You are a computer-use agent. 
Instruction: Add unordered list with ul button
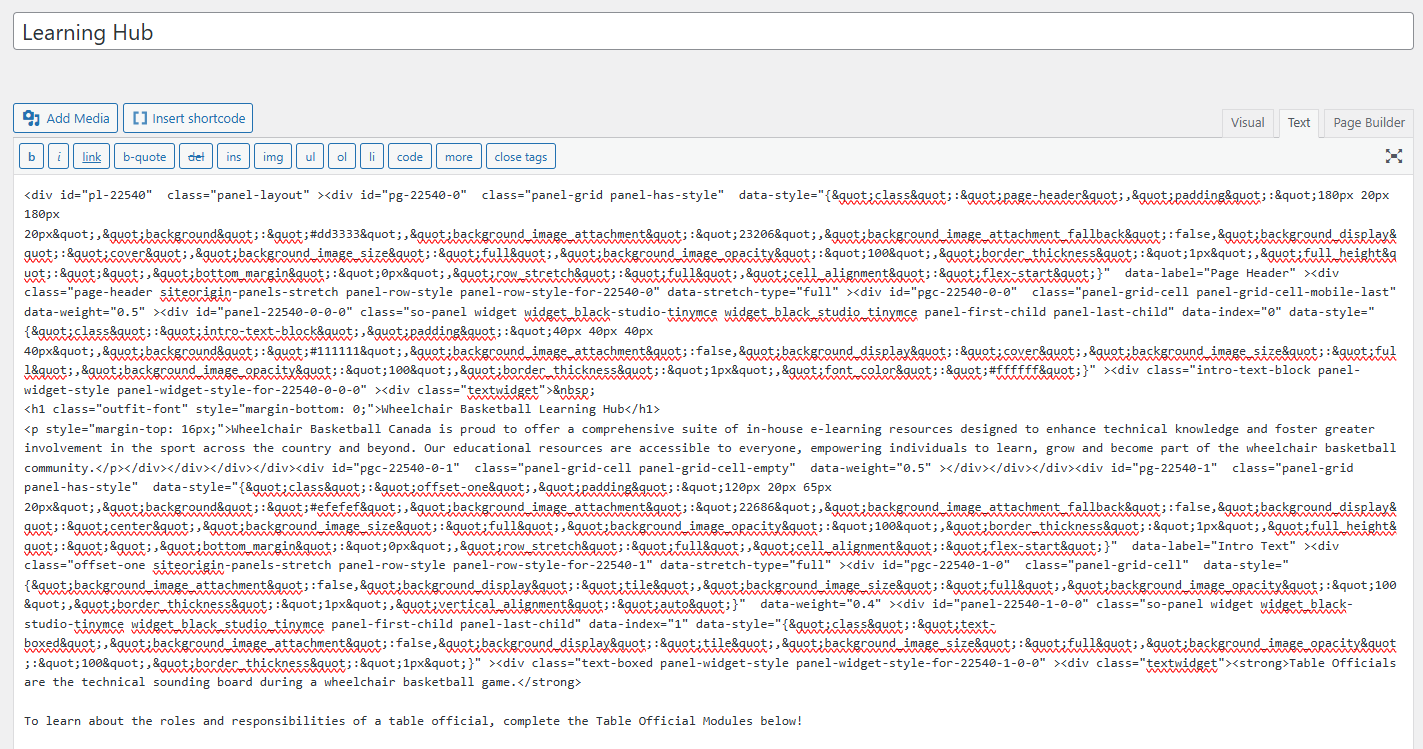tap(310, 157)
